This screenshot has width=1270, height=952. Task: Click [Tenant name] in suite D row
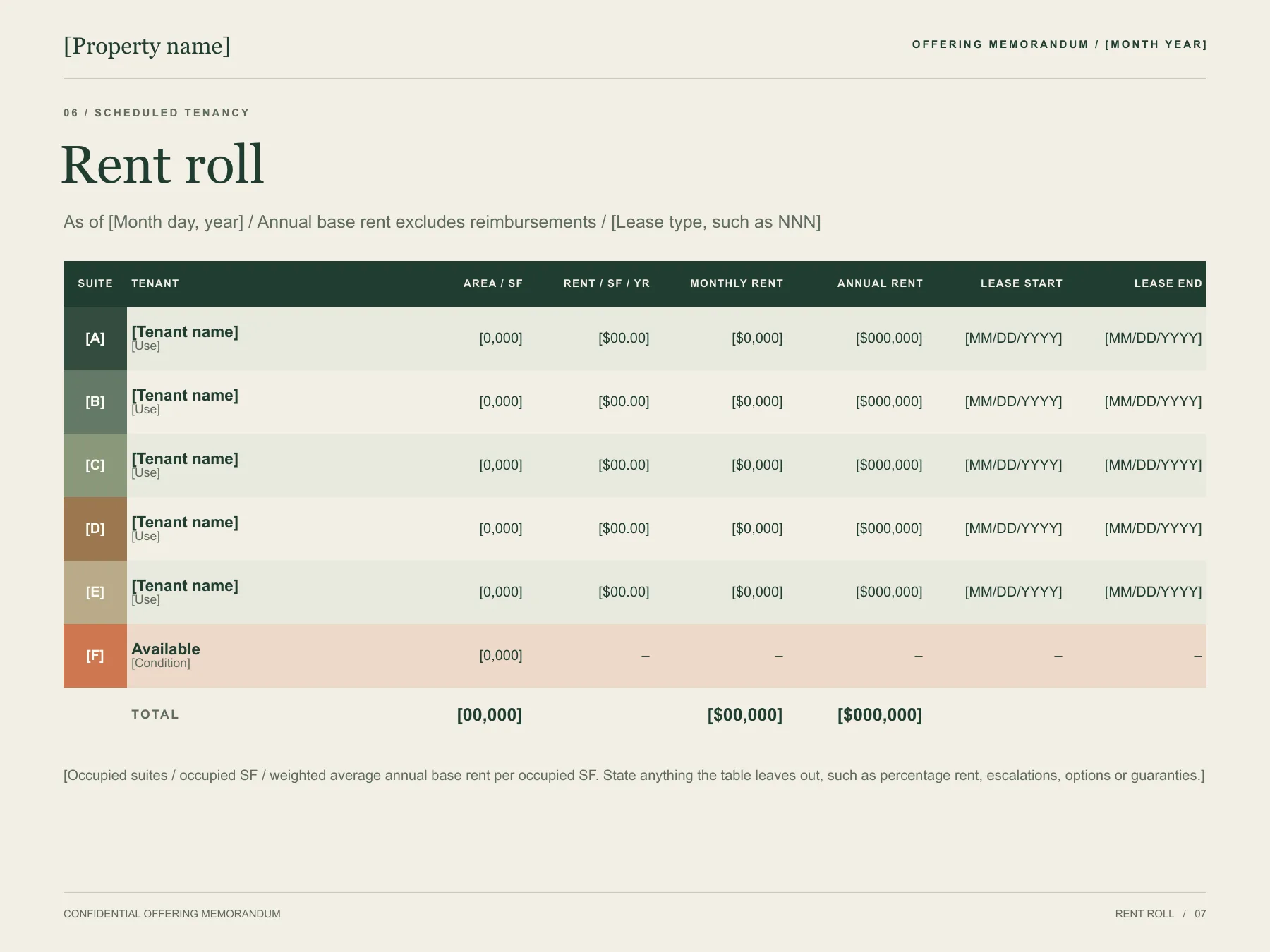185,522
